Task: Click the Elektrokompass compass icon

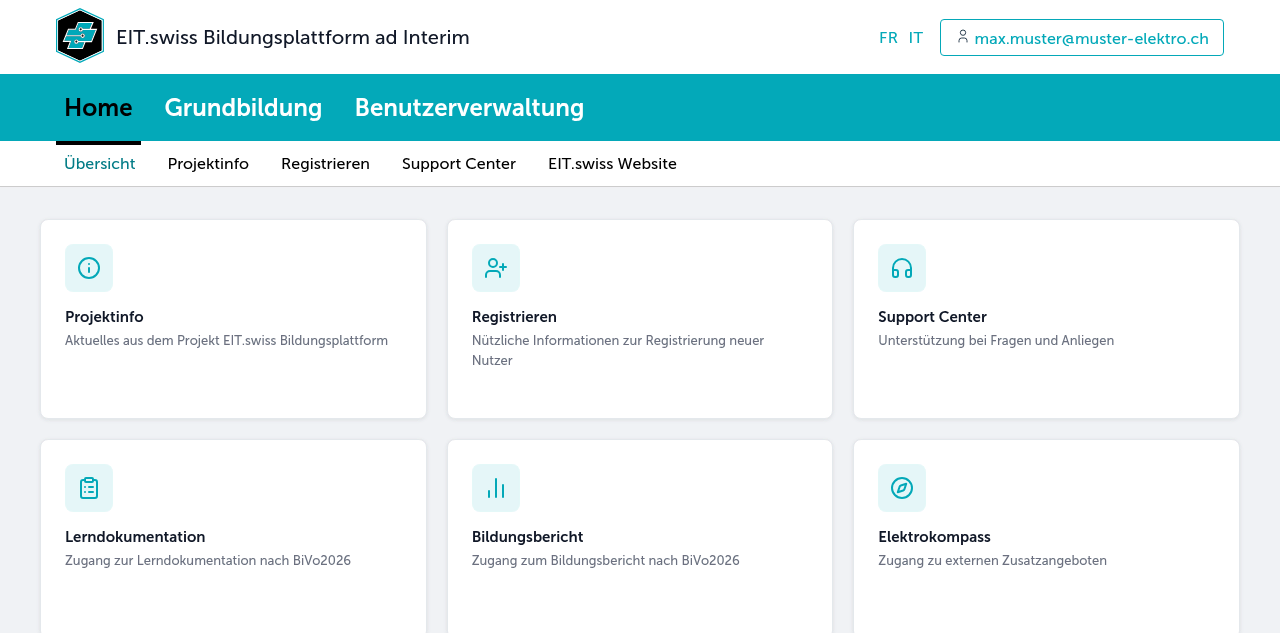Action: pyautogui.click(x=902, y=488)
